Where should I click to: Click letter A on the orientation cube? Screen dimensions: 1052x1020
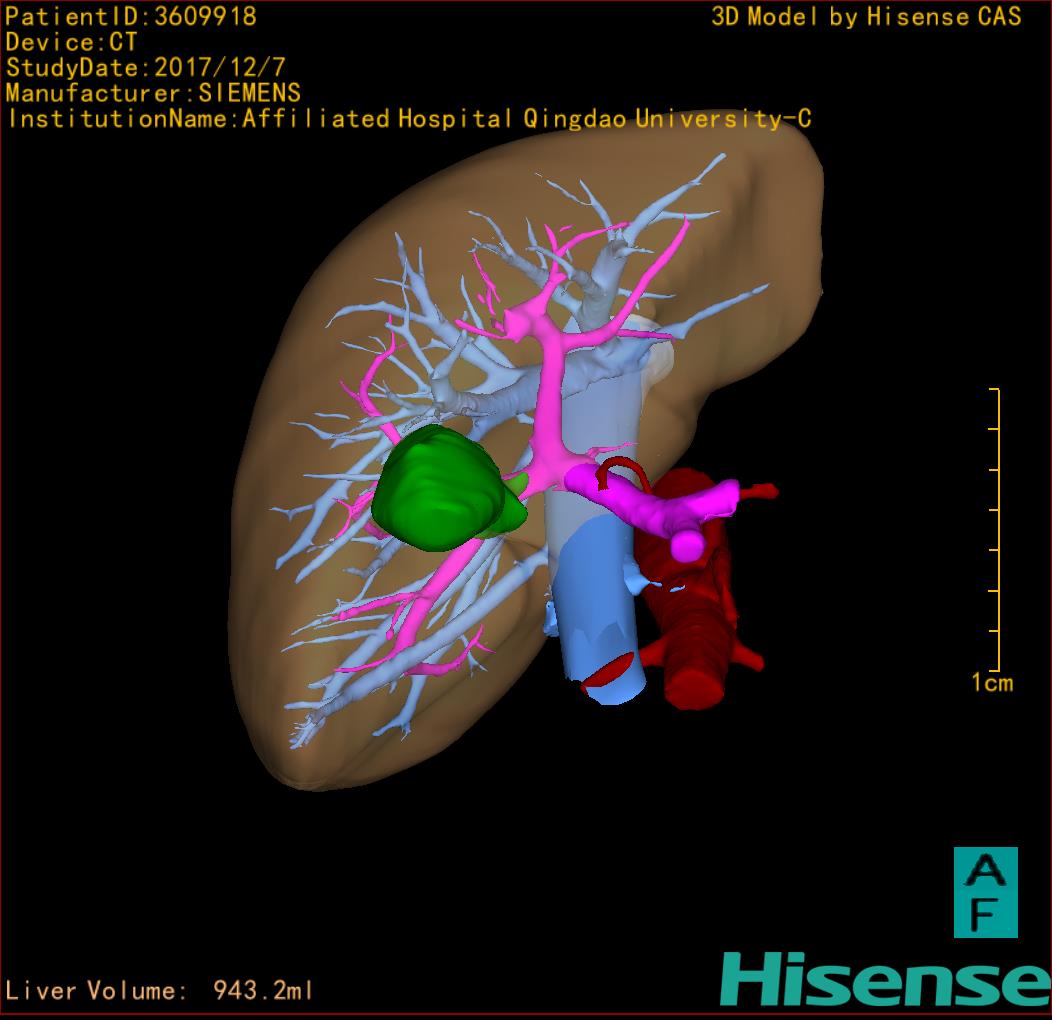[x=986, y=871]
